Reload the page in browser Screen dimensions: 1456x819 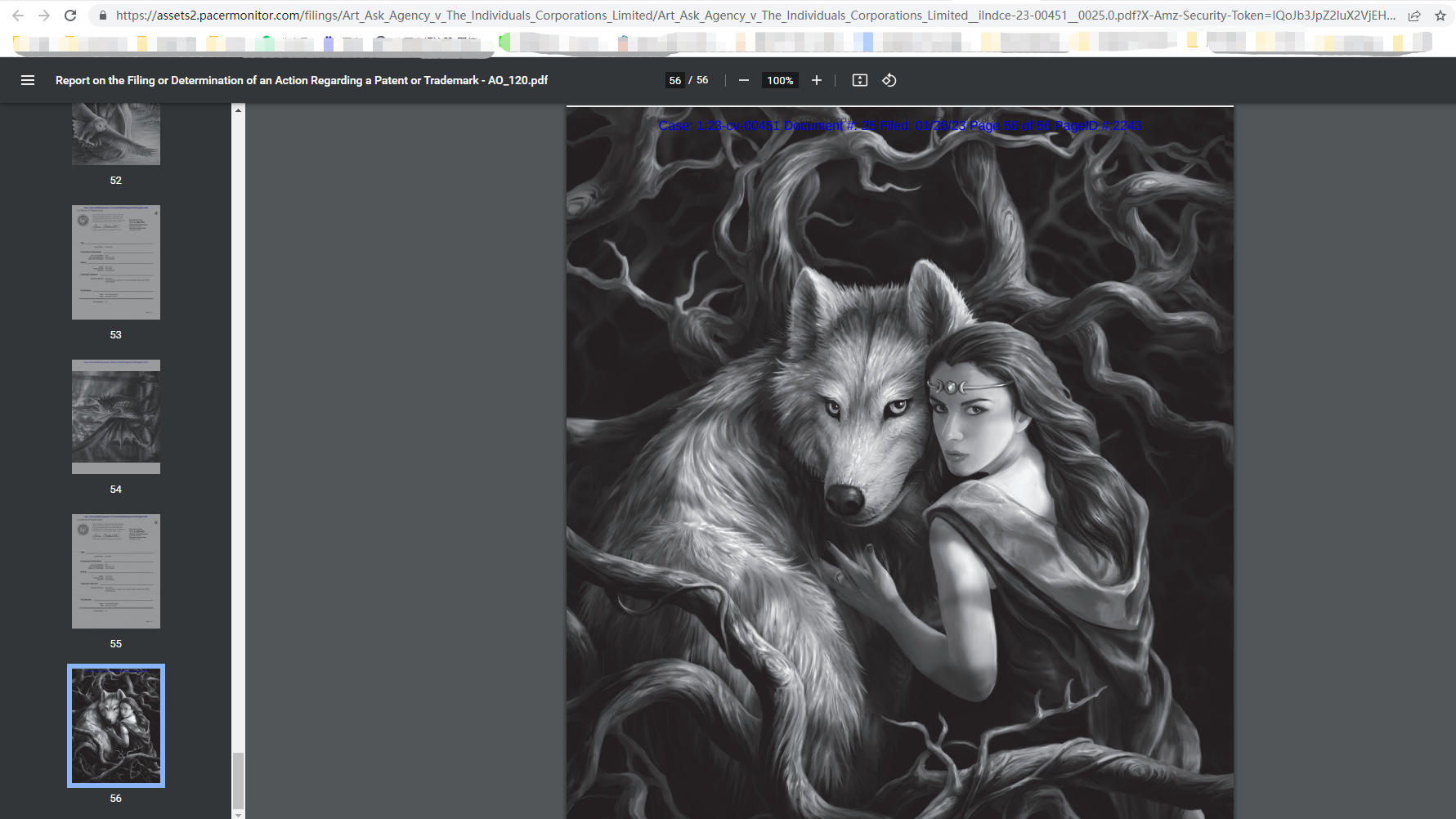[x=70, y=16]
